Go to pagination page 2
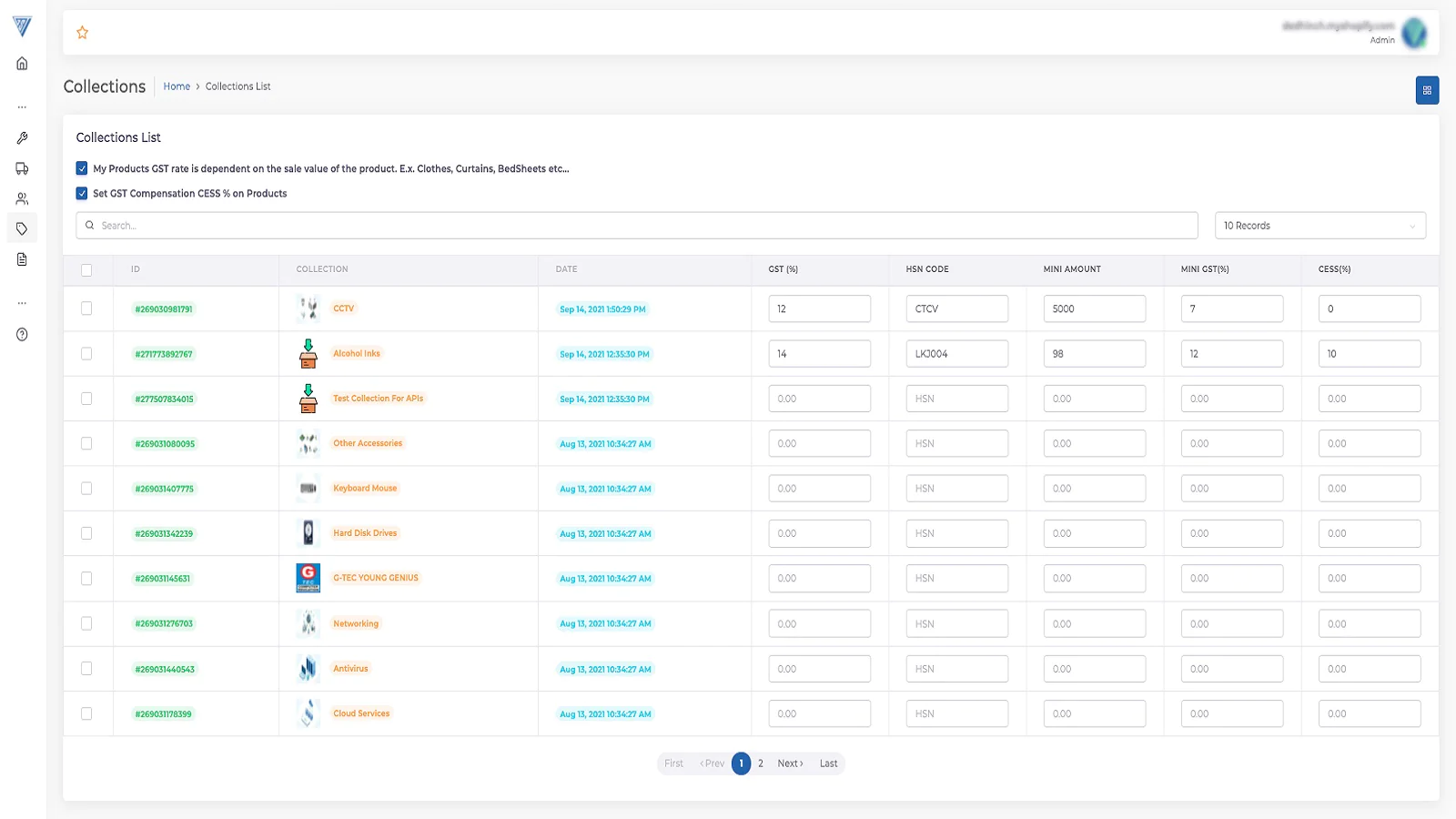 pyautogui.click(x=761, y=763)
